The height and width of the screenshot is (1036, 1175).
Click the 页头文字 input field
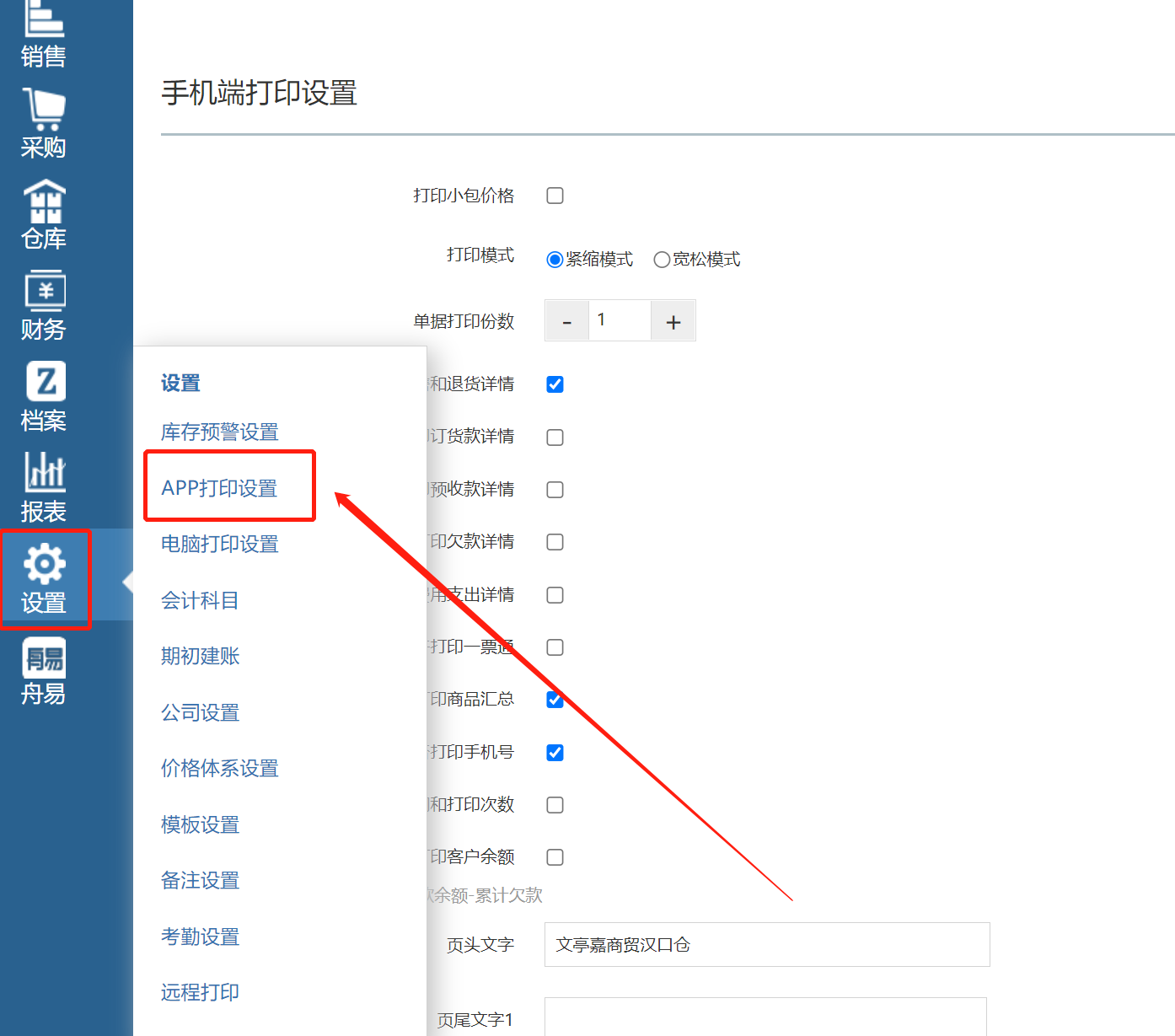[x=767, y=945]
